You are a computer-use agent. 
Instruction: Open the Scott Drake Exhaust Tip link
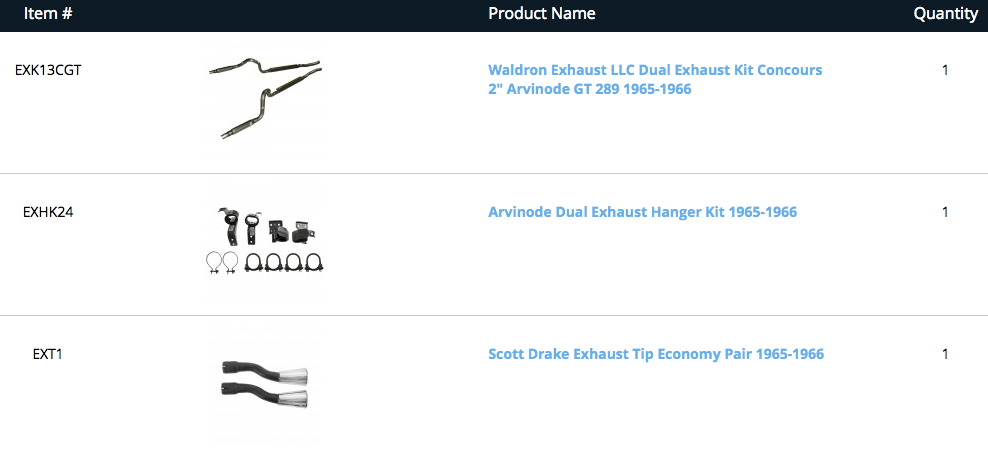pos(656,354)
